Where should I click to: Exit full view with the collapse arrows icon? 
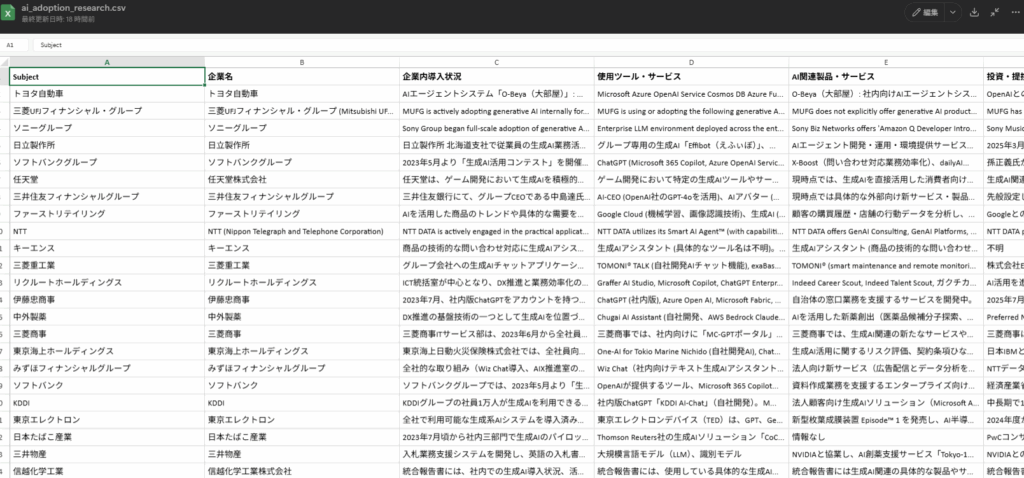(x=994, y=12)
